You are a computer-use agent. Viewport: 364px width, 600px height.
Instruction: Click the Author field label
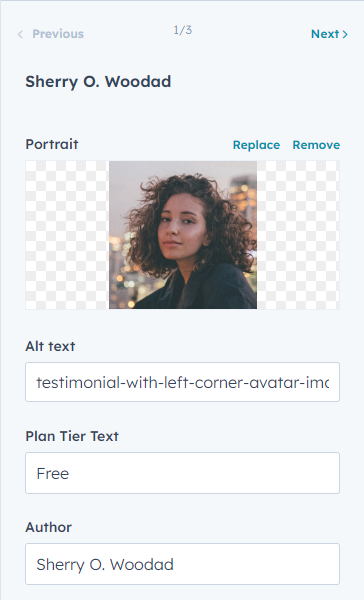[48, 527]
